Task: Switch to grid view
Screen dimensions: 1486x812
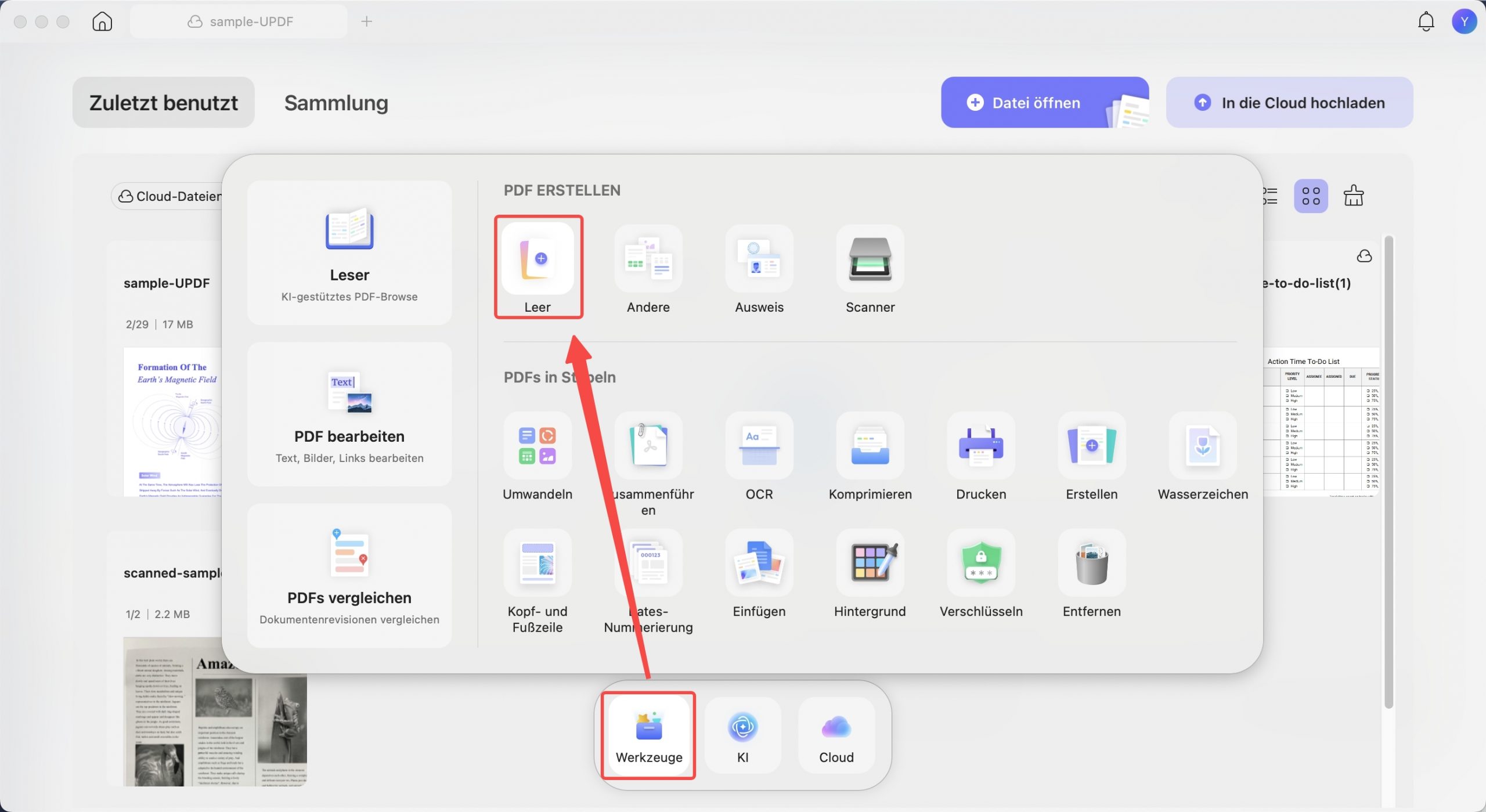Action: (1311, 196)
